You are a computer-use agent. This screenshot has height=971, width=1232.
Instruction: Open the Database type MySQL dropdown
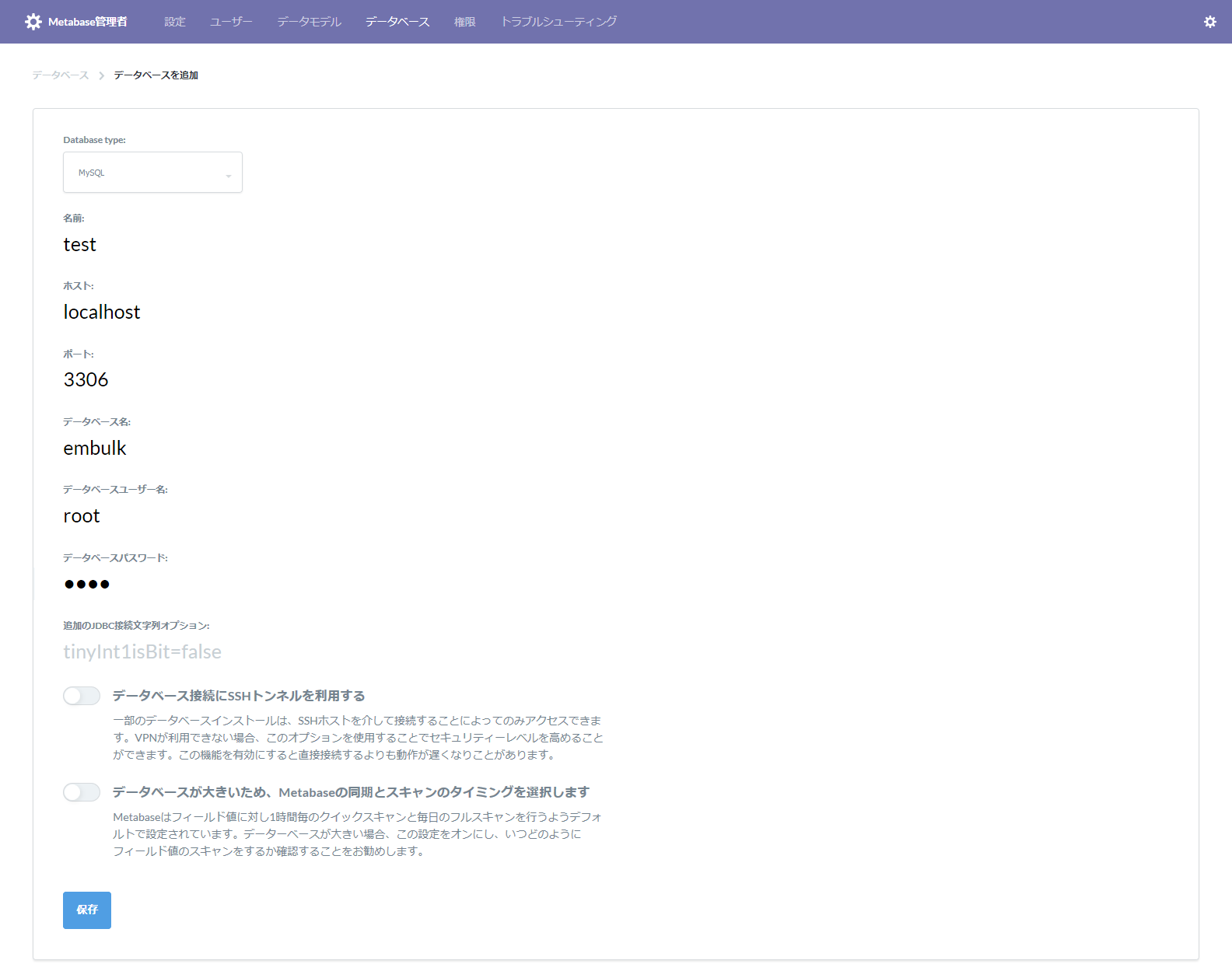[x=152, y=172]
